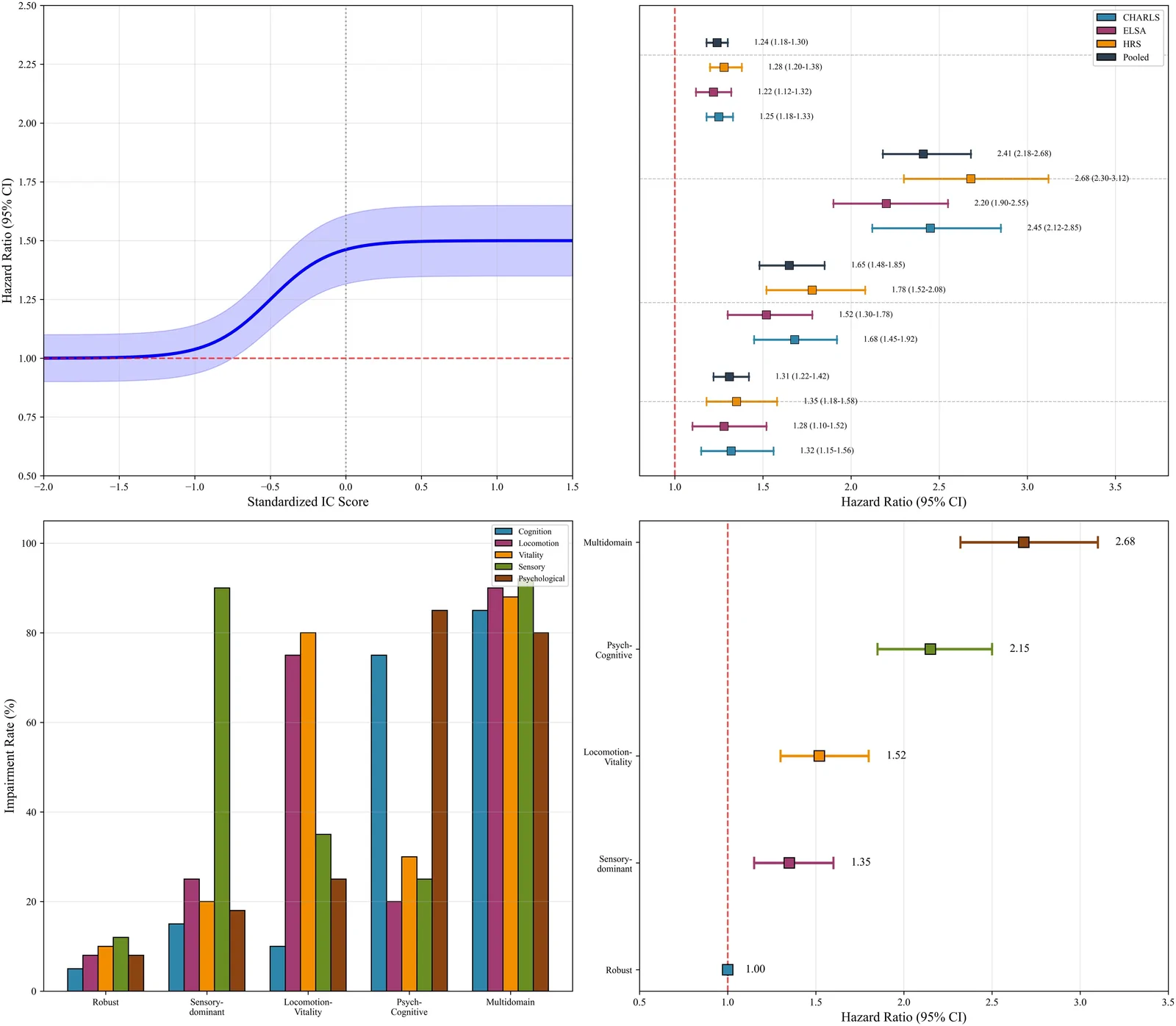1176x1026 pixels.
Task: Click the Cognition legend swatch
Action: click(503, 531)
